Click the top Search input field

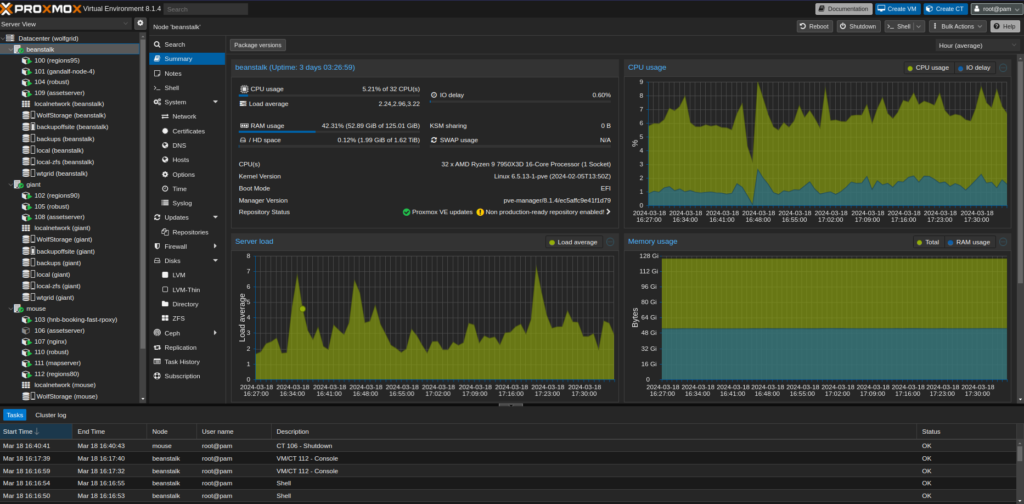[206, 8]
